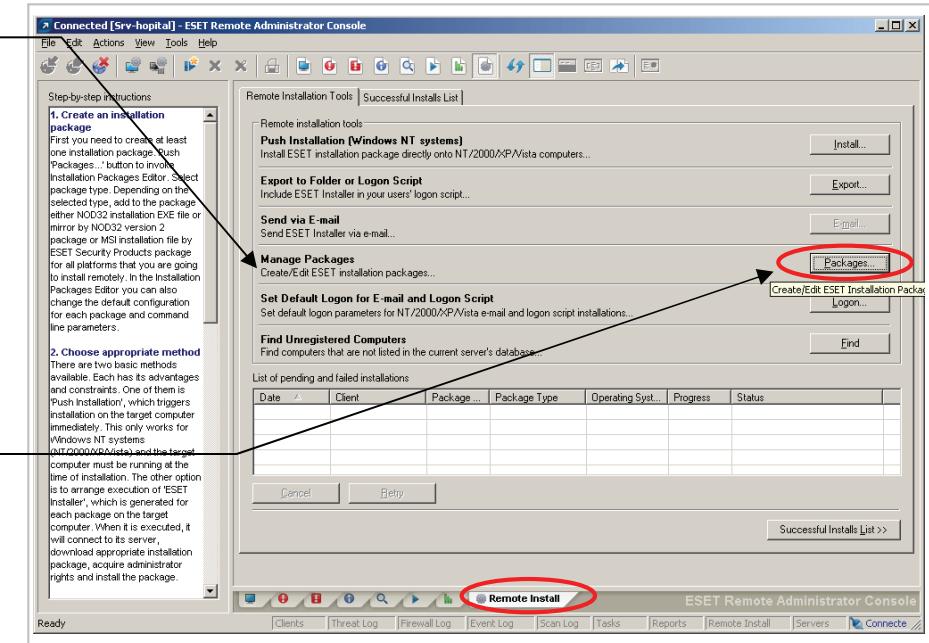Screen dimensions: 929x643
Task: Click the Operating Syst... column header
Action: pos(626,397)
